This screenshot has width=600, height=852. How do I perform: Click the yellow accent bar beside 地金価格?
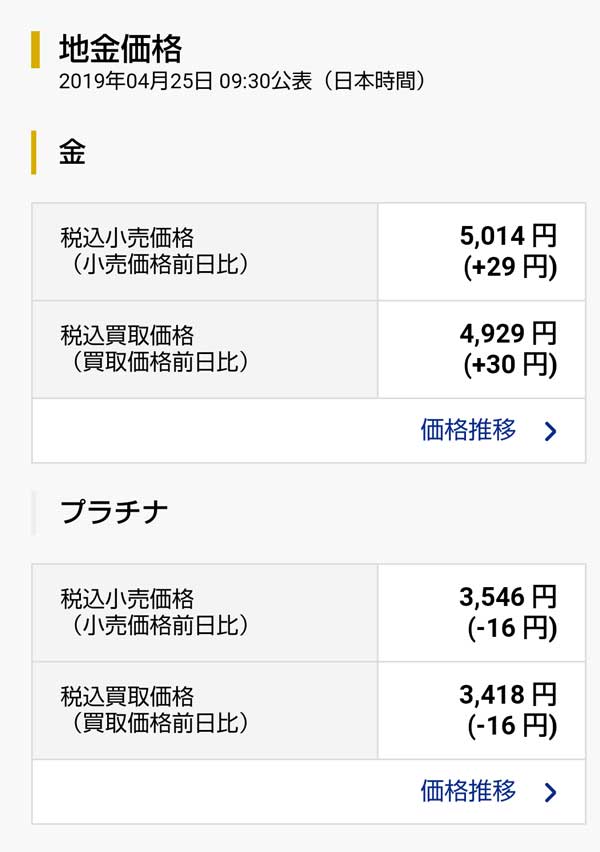(36, 49)
